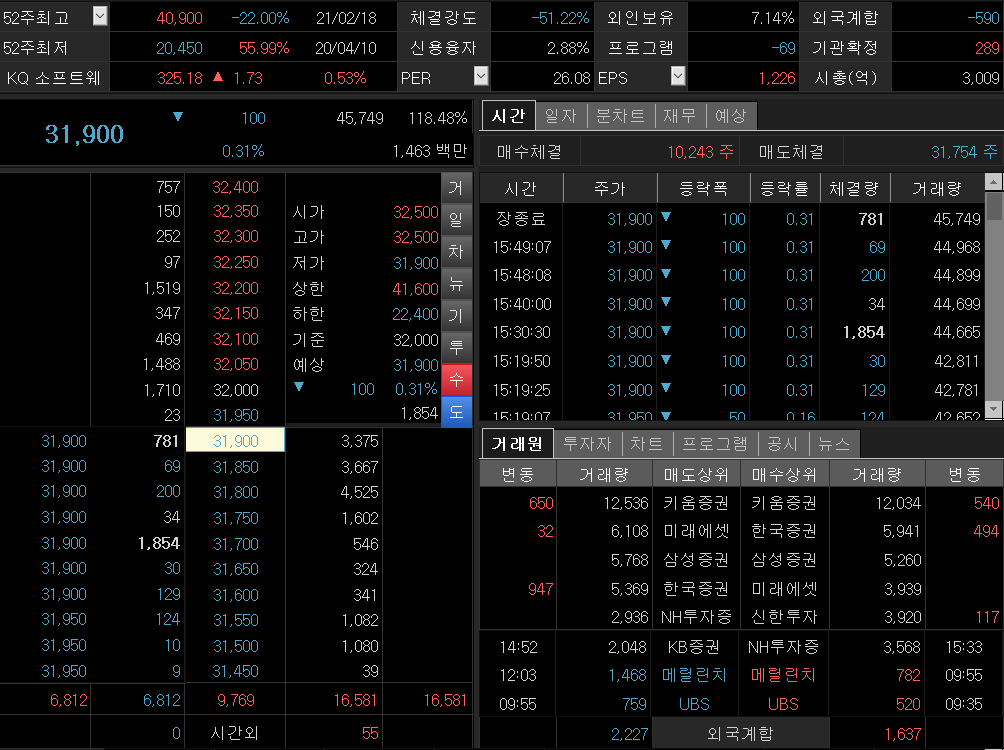Select ask price 32,050
The height and width of the screenshot is (750, 1004).
click(x=235, y=364)
